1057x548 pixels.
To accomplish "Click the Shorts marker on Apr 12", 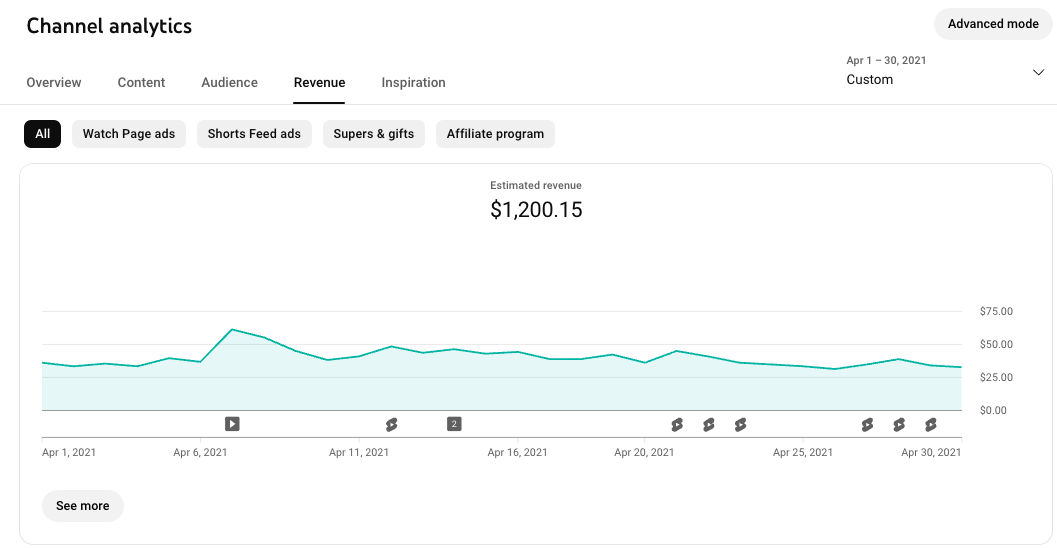I will (x=391, y=424).
